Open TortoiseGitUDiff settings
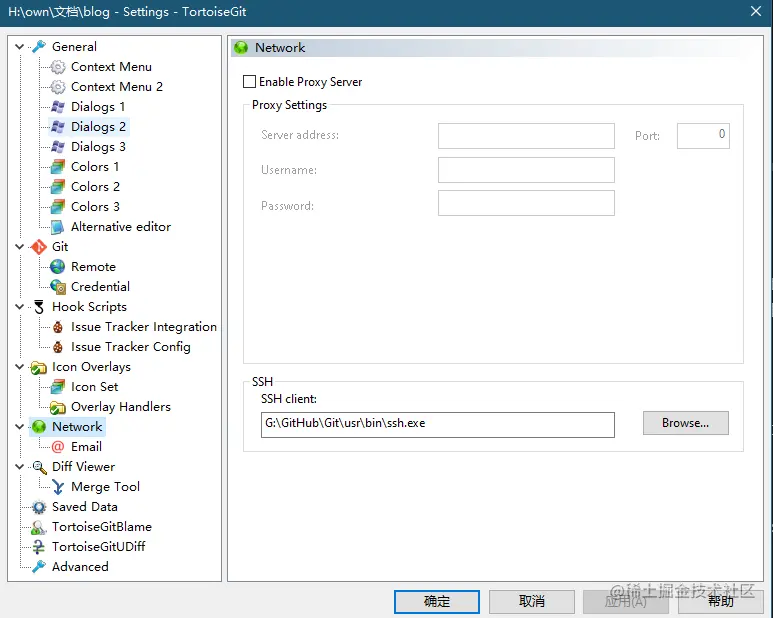Viewport: 773px width, 618px height. 99,547
